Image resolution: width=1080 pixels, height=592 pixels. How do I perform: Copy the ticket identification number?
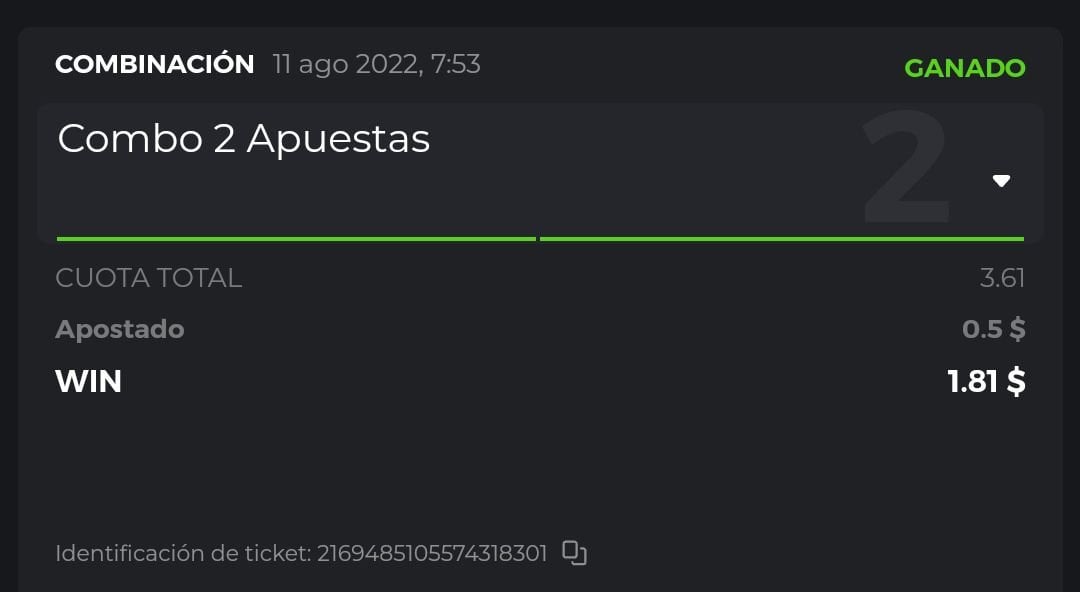pyautogui.click(x=574, y=553)
